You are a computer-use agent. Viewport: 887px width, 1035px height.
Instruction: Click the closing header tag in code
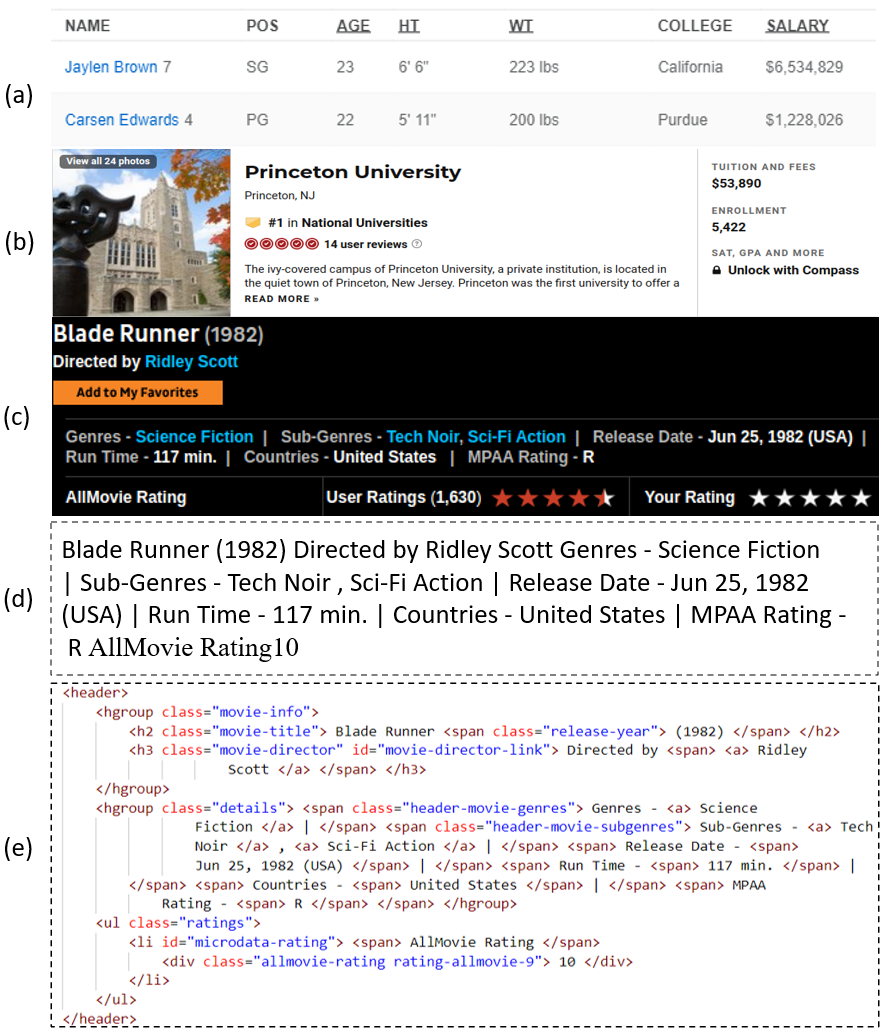pos(99,1018)
